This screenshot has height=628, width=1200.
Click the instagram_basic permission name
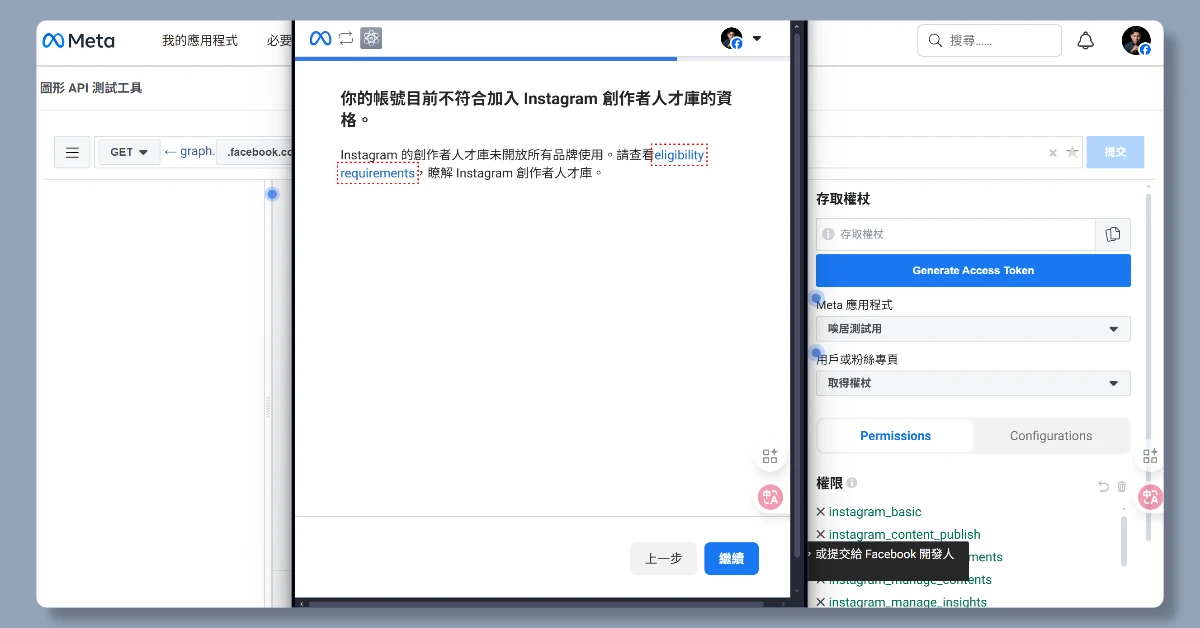[x=875, y=512]
